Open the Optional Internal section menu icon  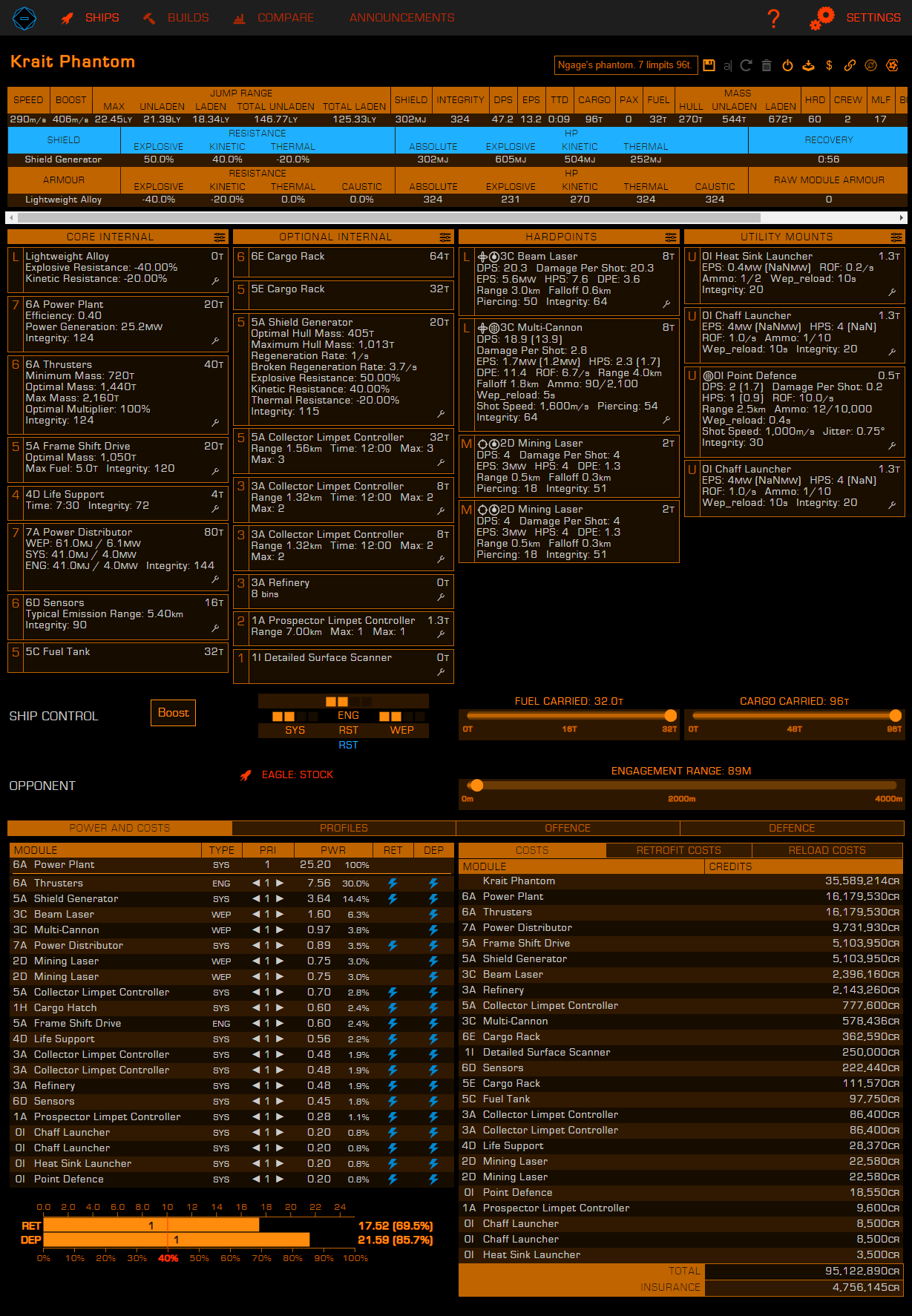pos(444,237)
